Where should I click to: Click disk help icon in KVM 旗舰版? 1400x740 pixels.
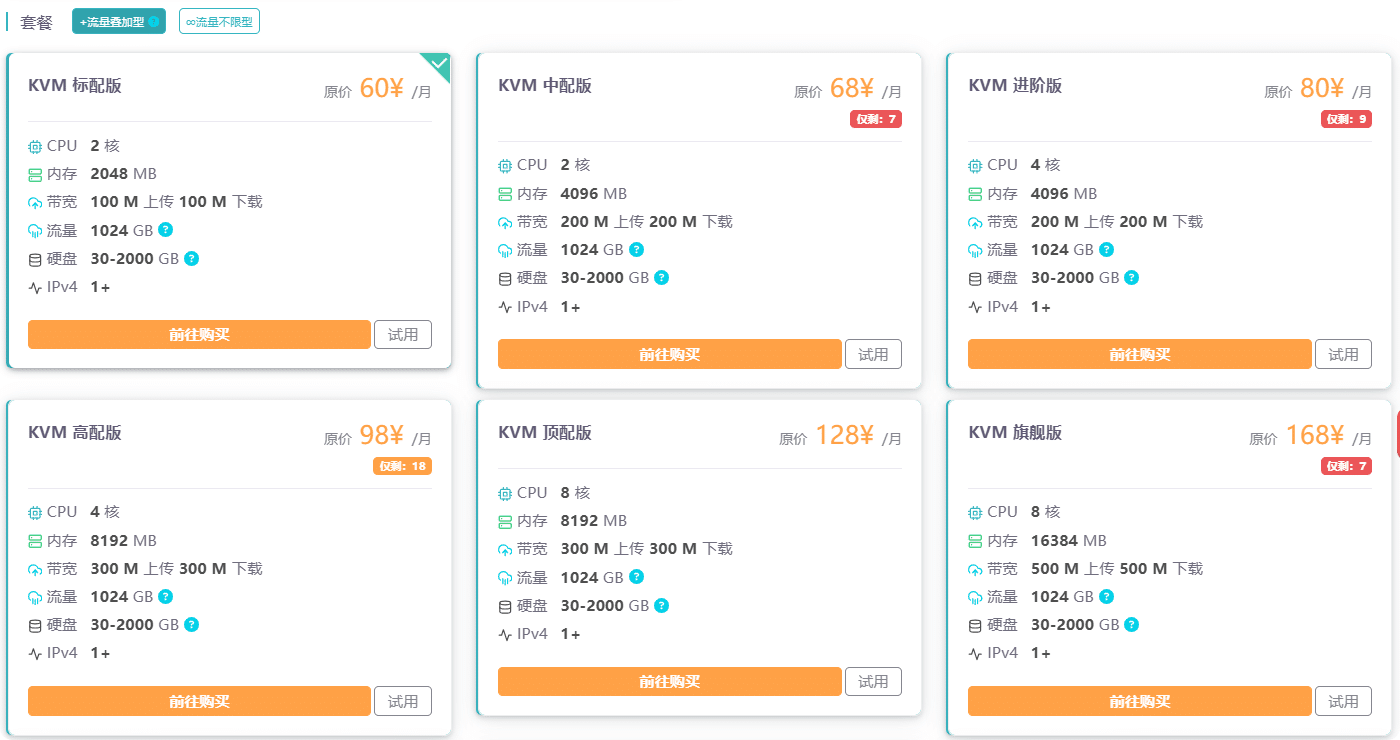(1131, 625)
